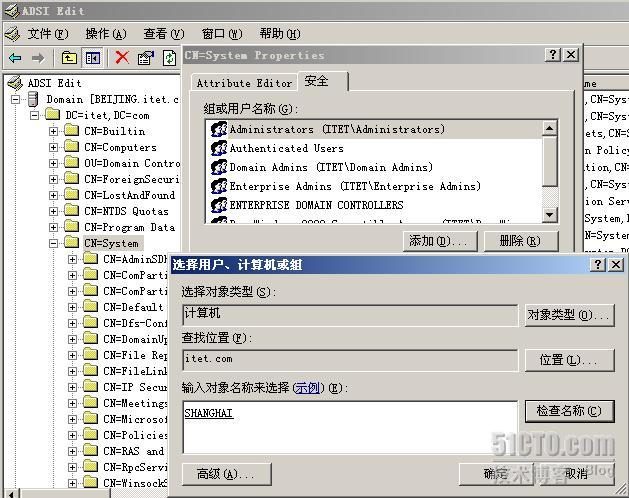Open the 帮助(H) menu
629x498 pixels.
[280, 34]
